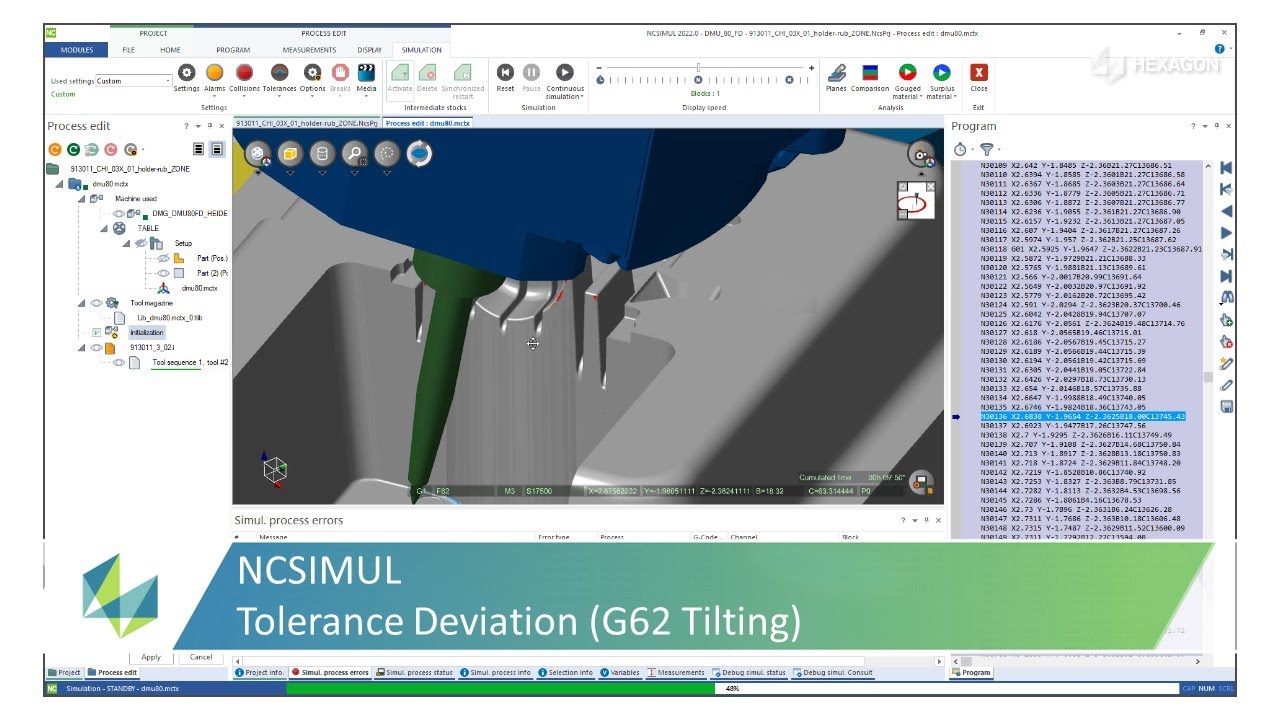Open Gouged material dropdown arrow
Image resolution: width=1280 pixels, height=720 pixels.
pyautogui.click(x=921, y=97)
